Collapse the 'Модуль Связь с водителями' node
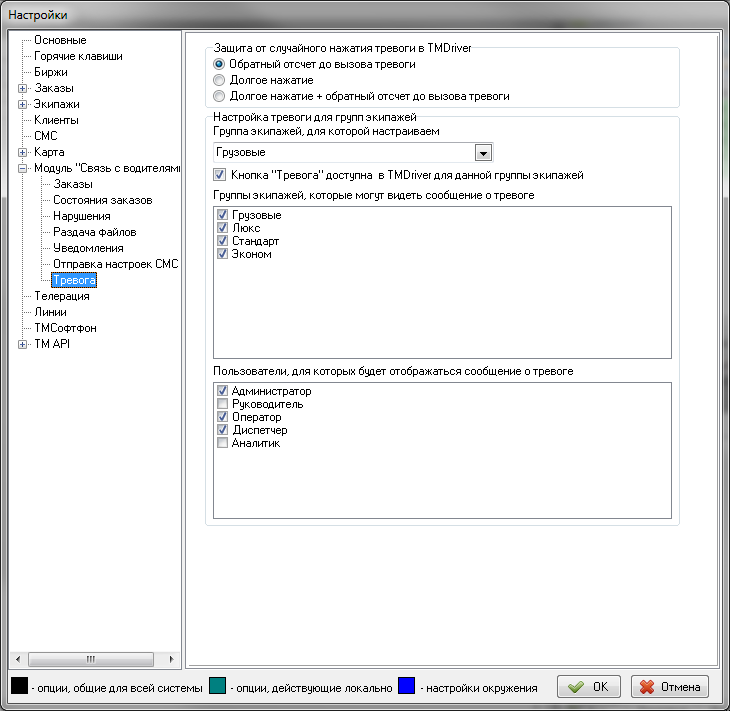The height and width of the screenshot is (711, 730). pos(23,168)
